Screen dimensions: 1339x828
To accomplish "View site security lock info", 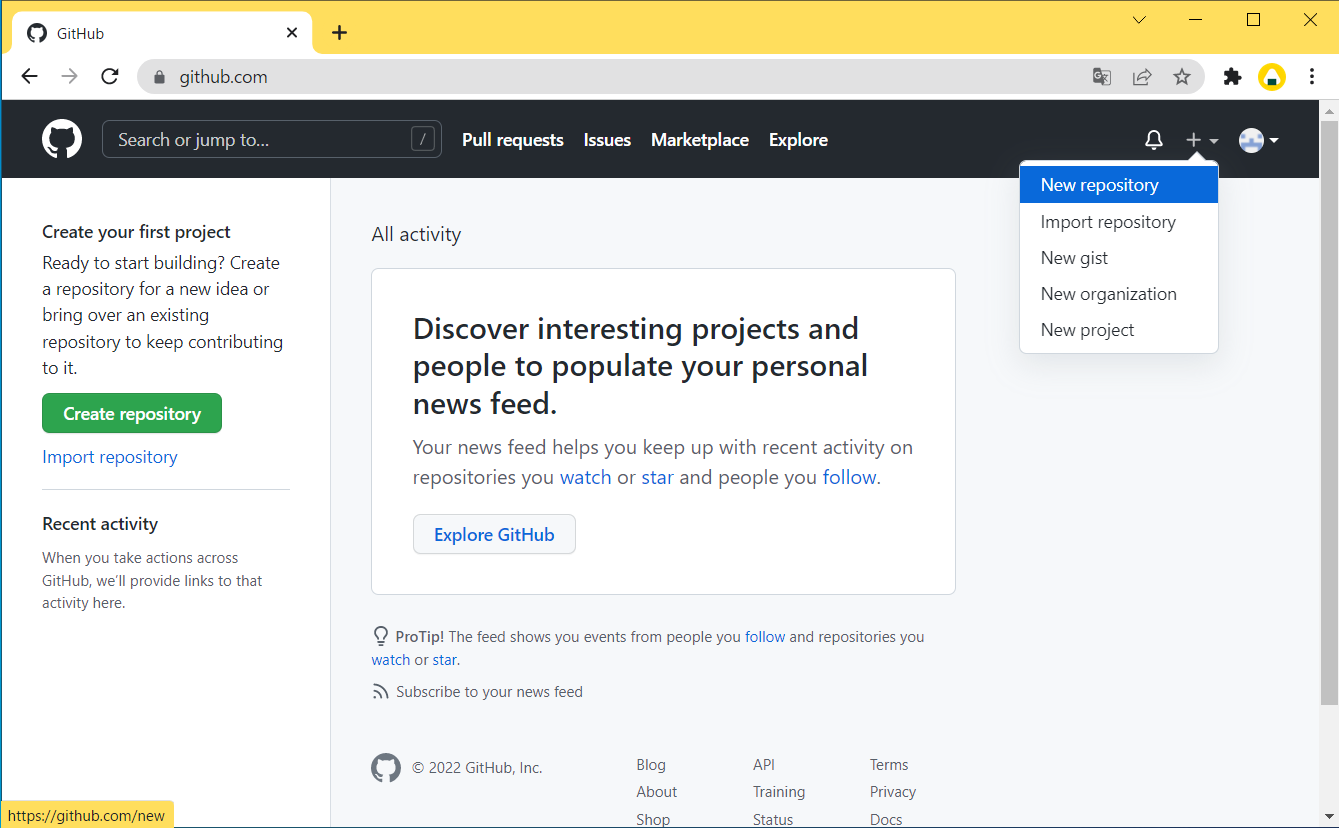I will click(158, 77).
